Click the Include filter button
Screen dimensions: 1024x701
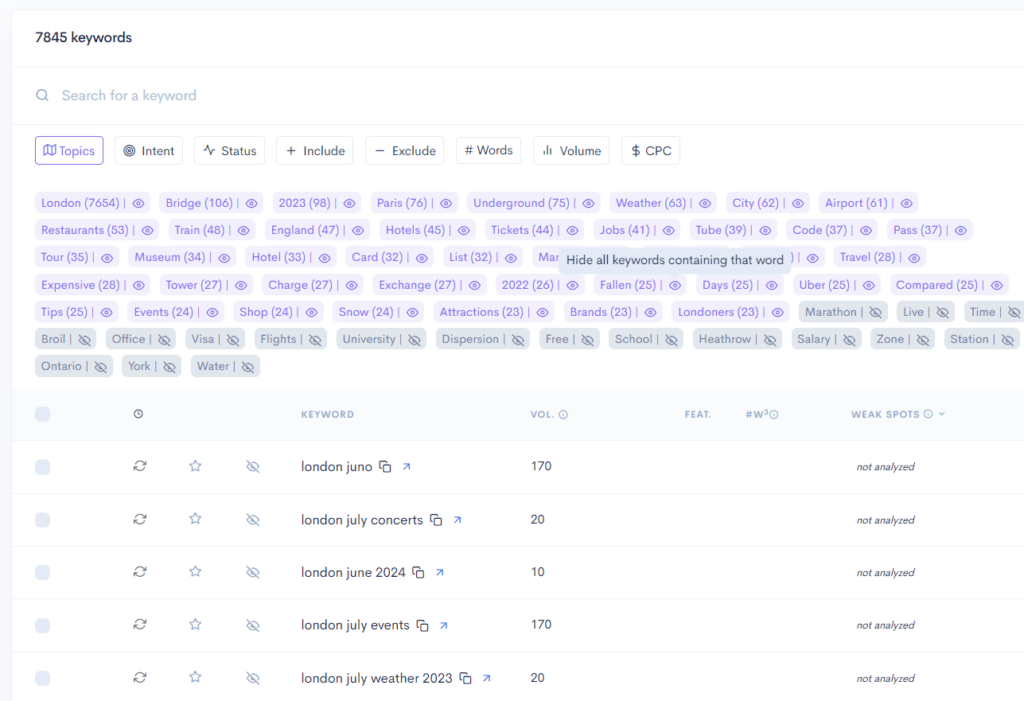(314, 150)
